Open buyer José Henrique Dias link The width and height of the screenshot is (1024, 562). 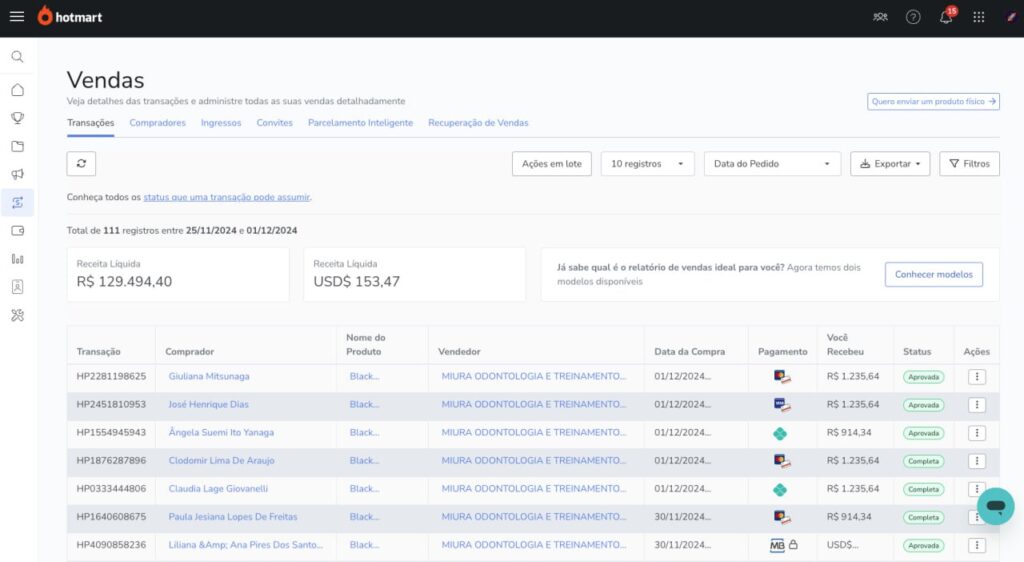click(x=208, y=405)
